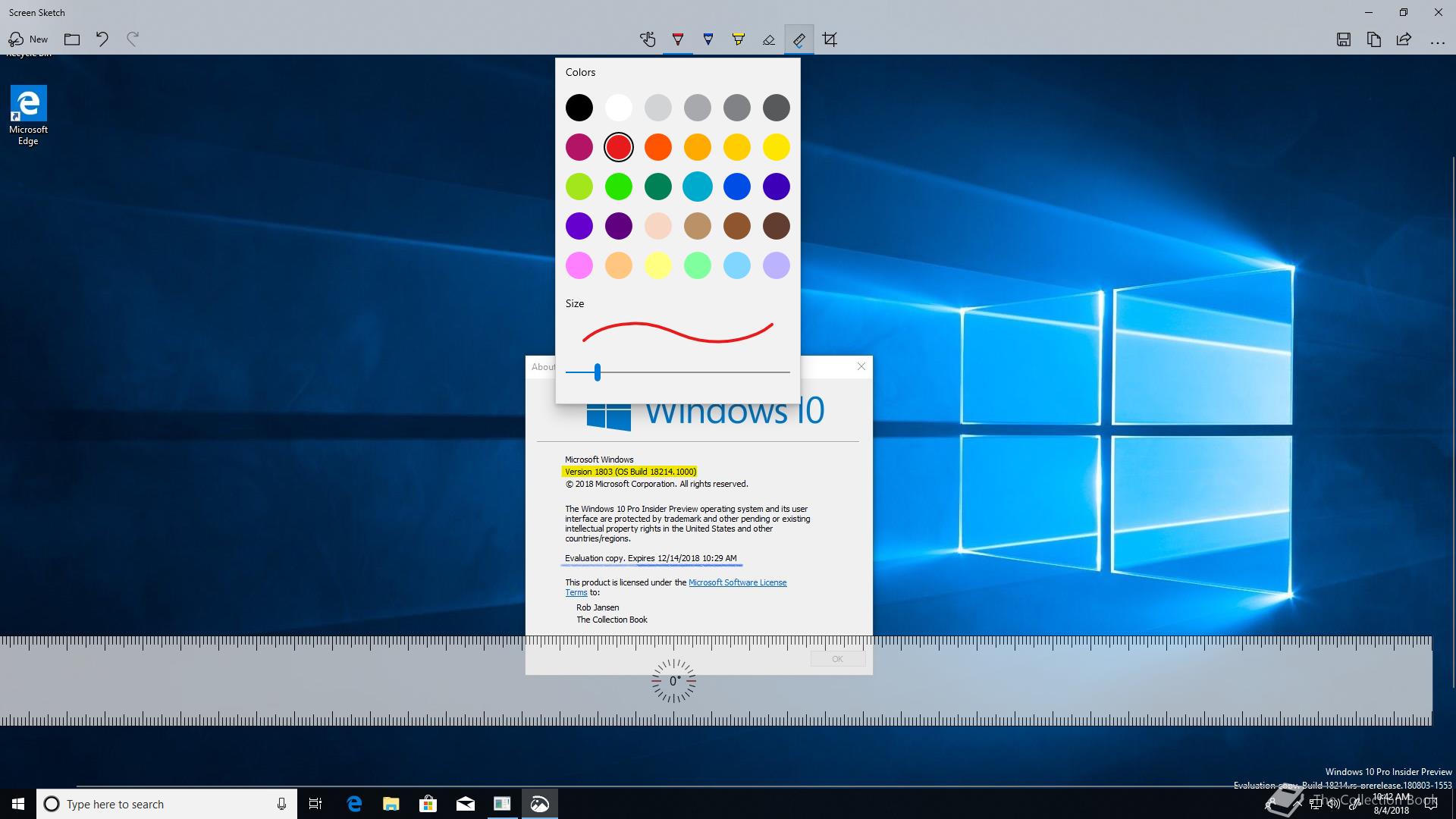Pick the mint green pastel swatch
Image resolution: width=1456 pixels, height=819 pixels.
[698, 265]
